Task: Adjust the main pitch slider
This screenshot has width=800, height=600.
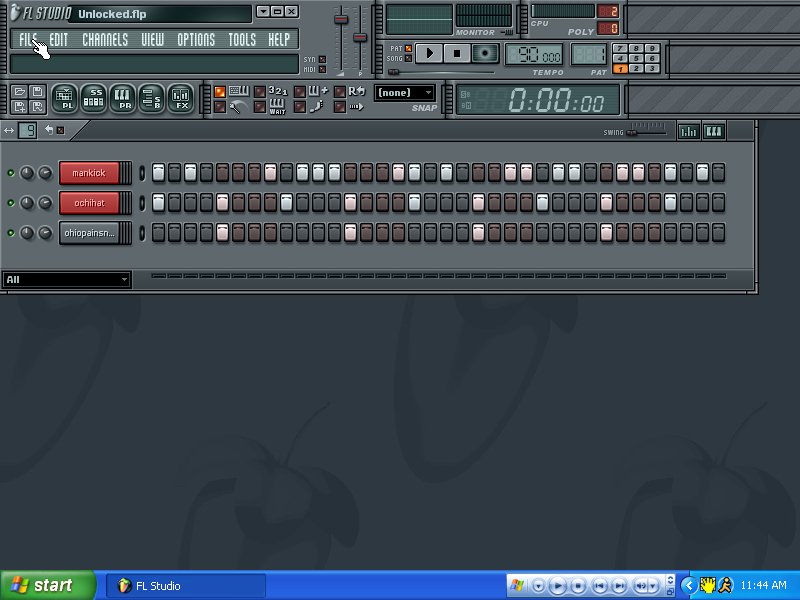Action: point(360,40)
